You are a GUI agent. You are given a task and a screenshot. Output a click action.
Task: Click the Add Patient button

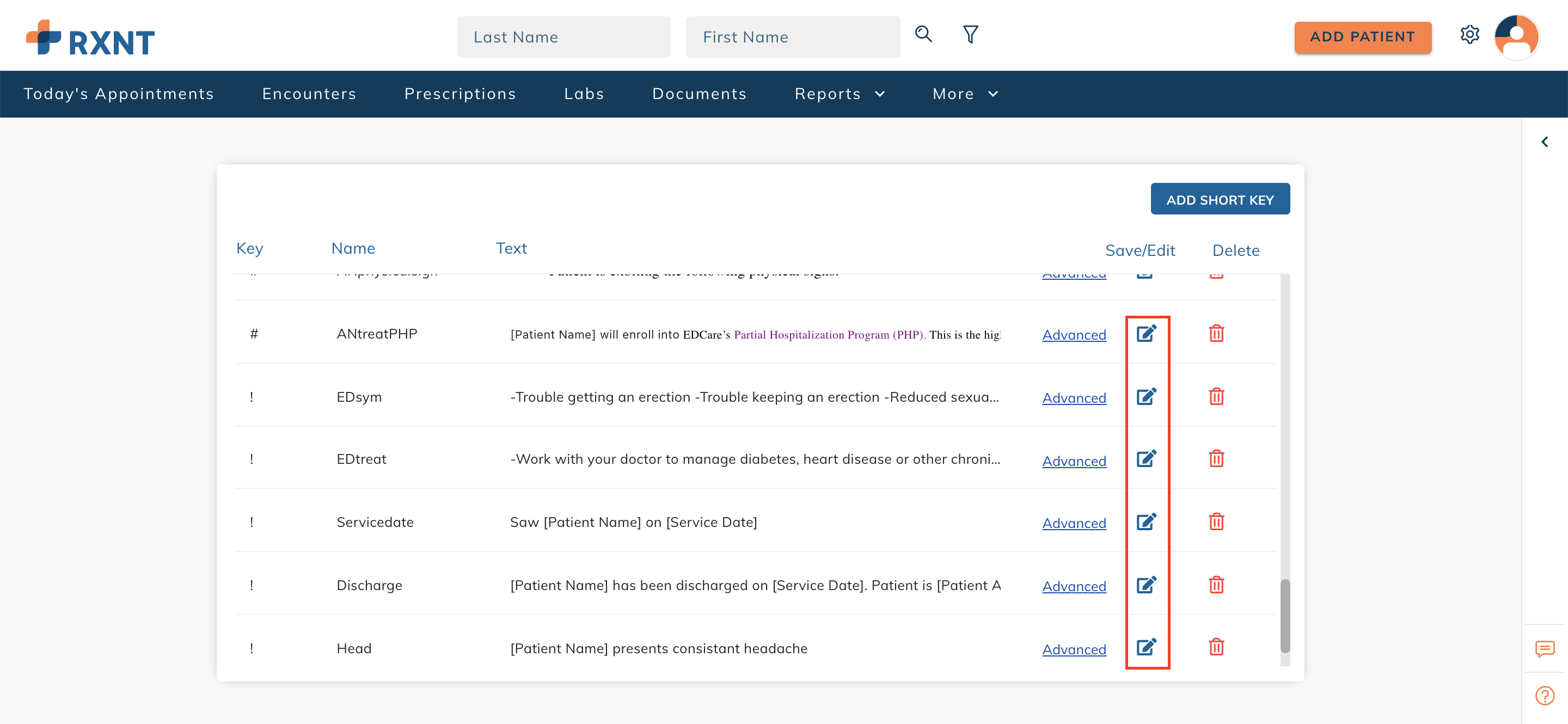pos(1362,37)
